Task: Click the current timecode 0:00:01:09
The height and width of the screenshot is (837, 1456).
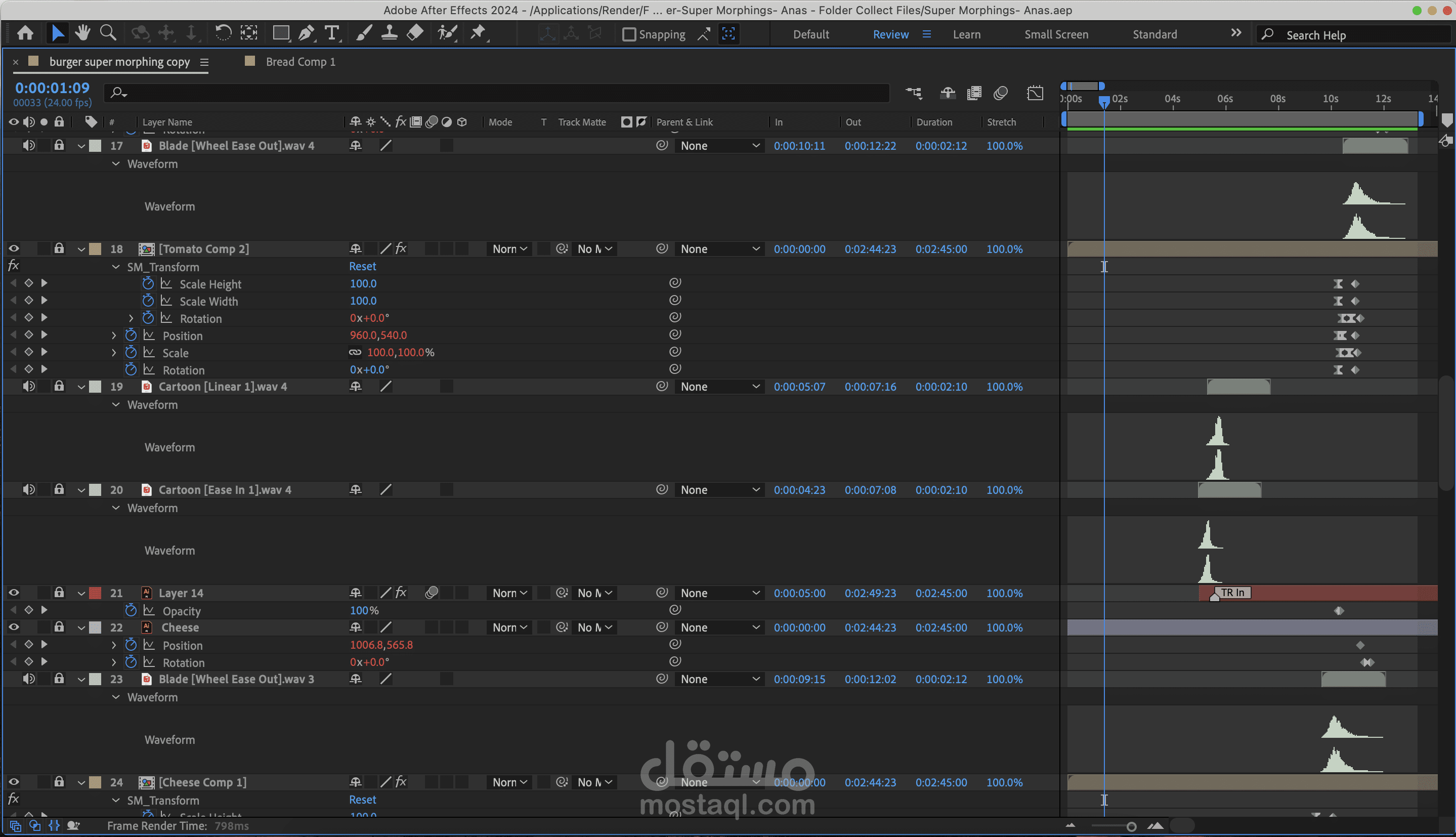Action: 52,88
